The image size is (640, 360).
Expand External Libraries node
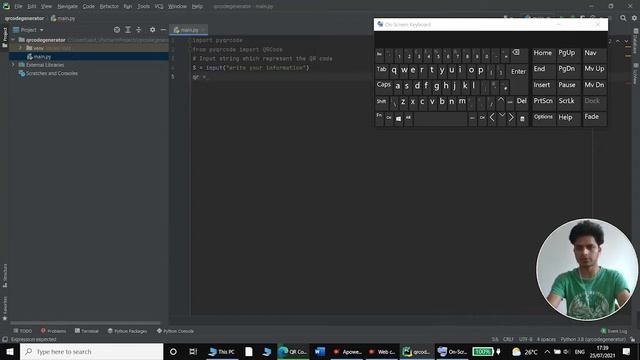(13, 65)
